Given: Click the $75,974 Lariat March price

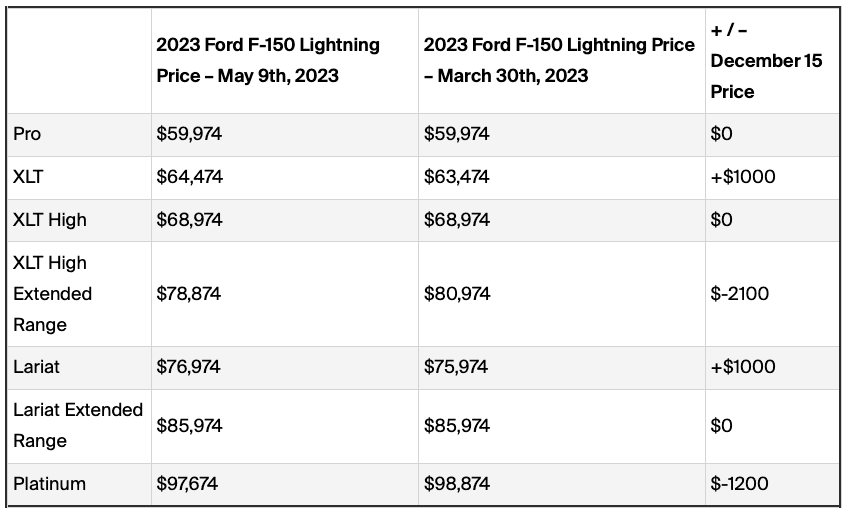Looking at the screenshot, I should pyautogui.click(x=456, y=367).
